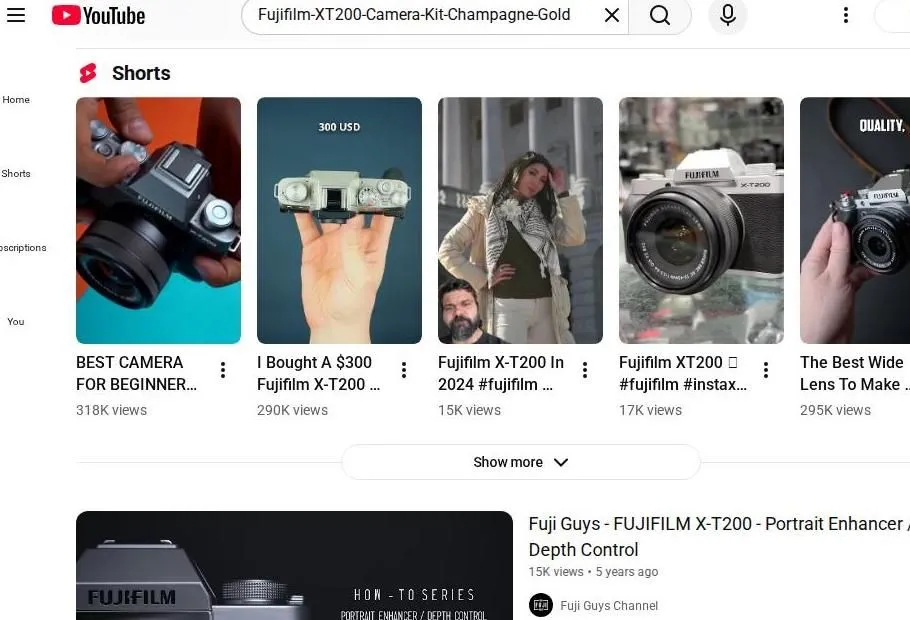Open the Fuji Guys Channel avatar
Image resolution: width=910 pixels, height=620 pixels.
(x=541, y=605)
